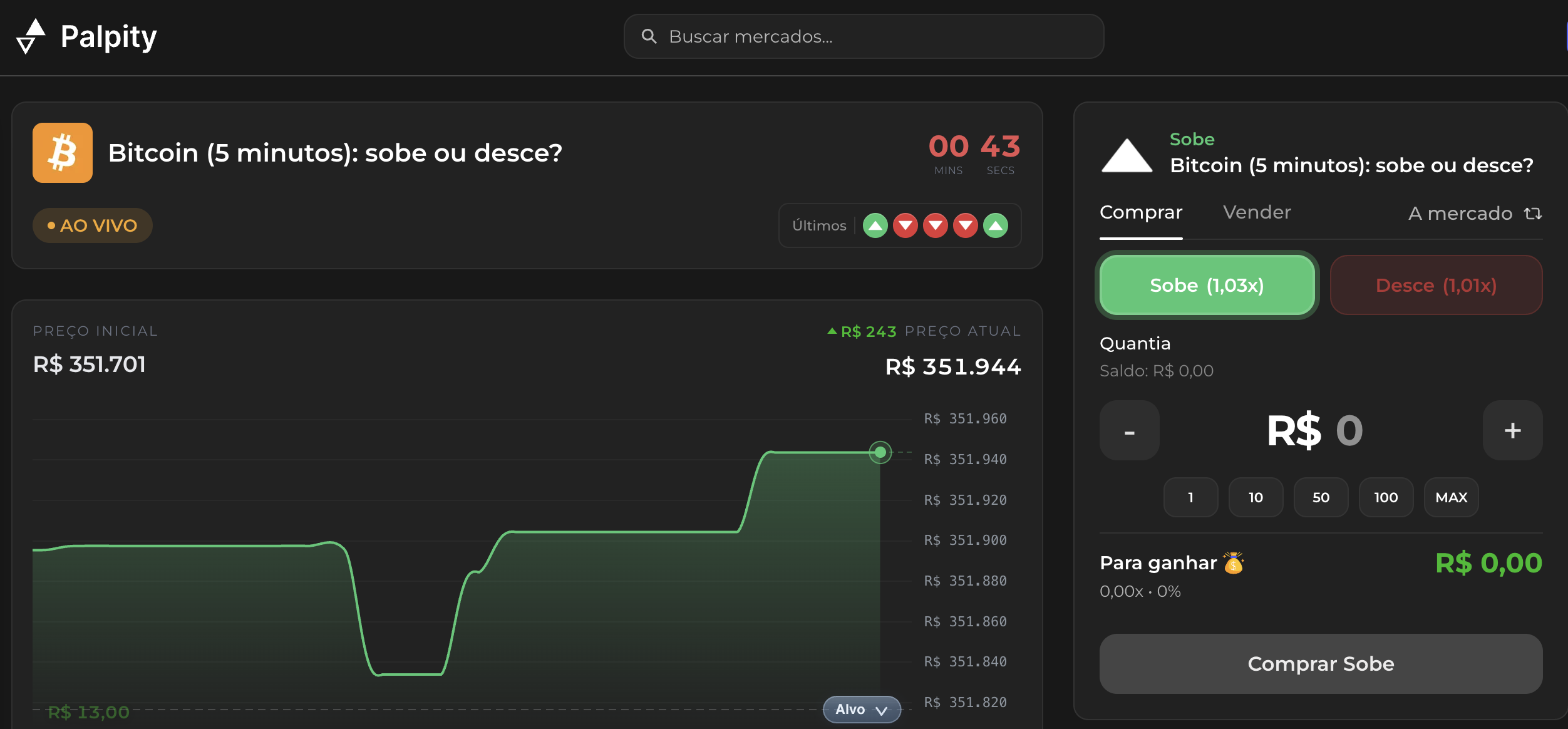Click the white Sobe triangle icon

pyautogui.click(x=1127, y=155)
